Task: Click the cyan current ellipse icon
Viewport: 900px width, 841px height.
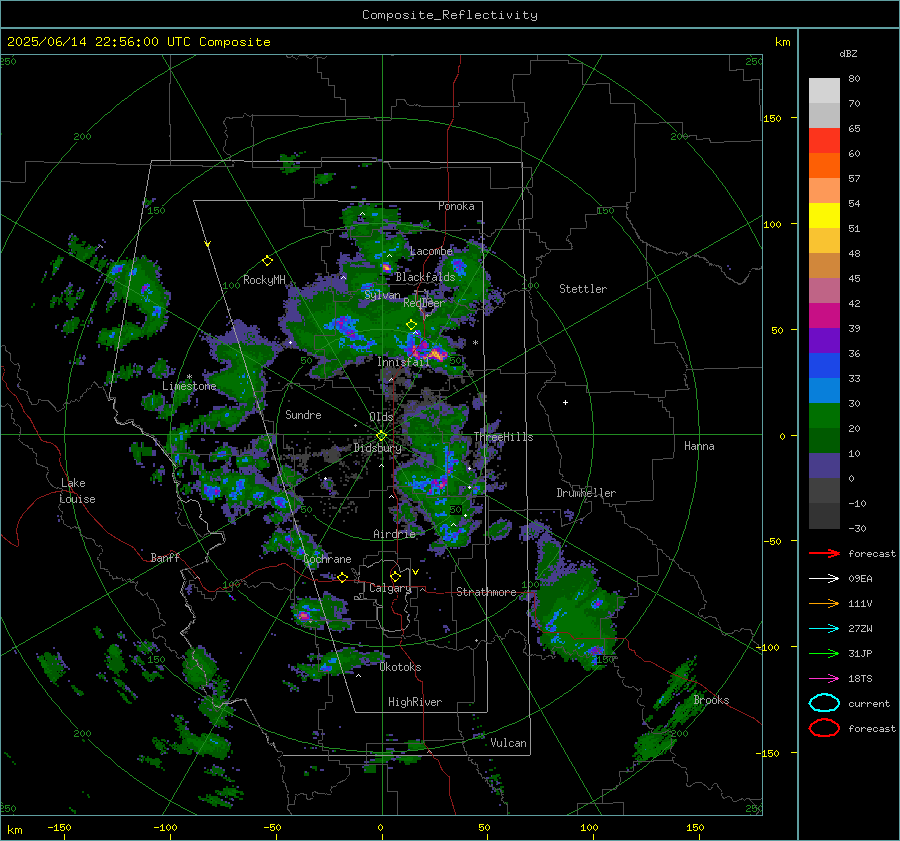Action: (824, 703)
